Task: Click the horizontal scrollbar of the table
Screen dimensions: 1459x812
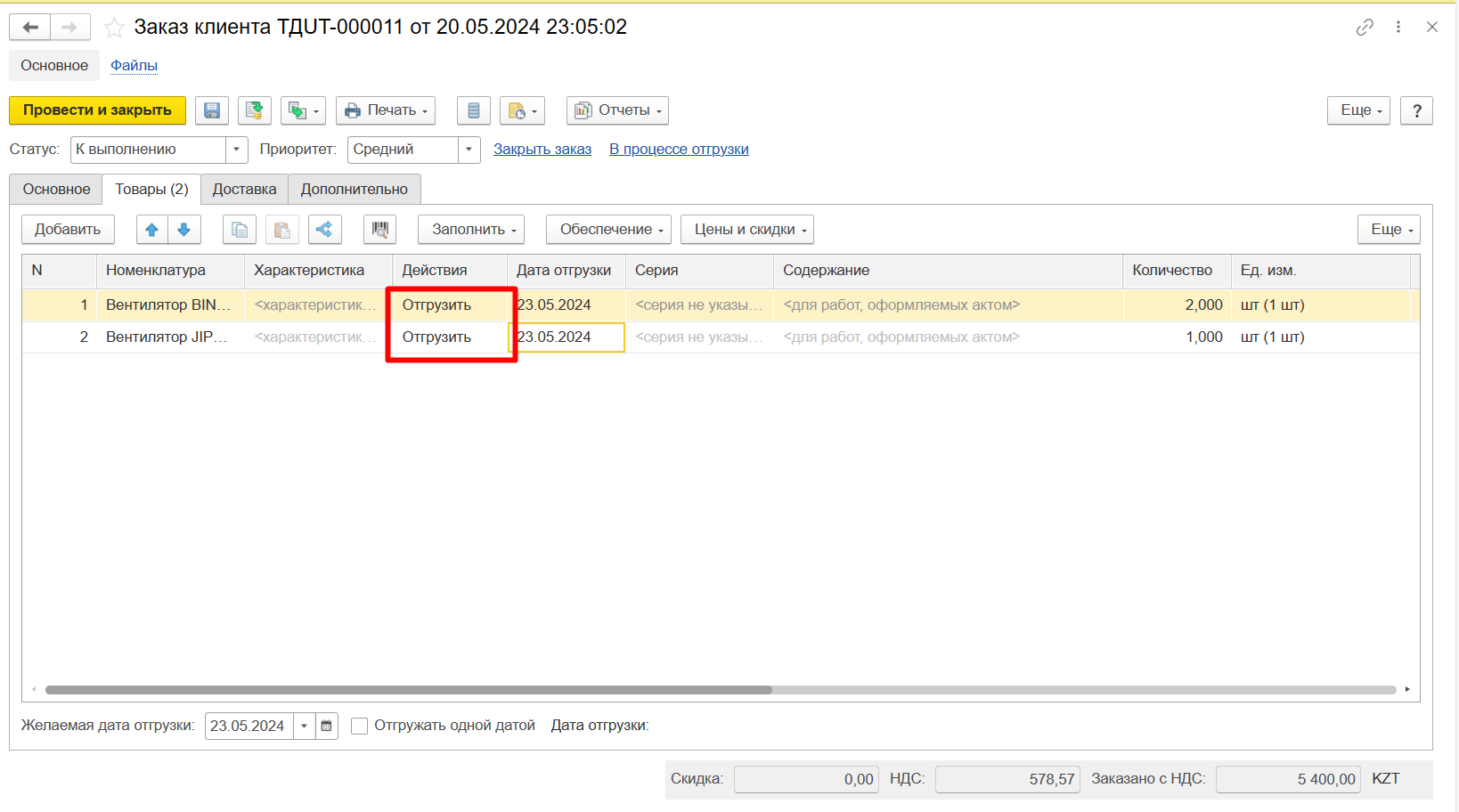Action: coord(408,690)
